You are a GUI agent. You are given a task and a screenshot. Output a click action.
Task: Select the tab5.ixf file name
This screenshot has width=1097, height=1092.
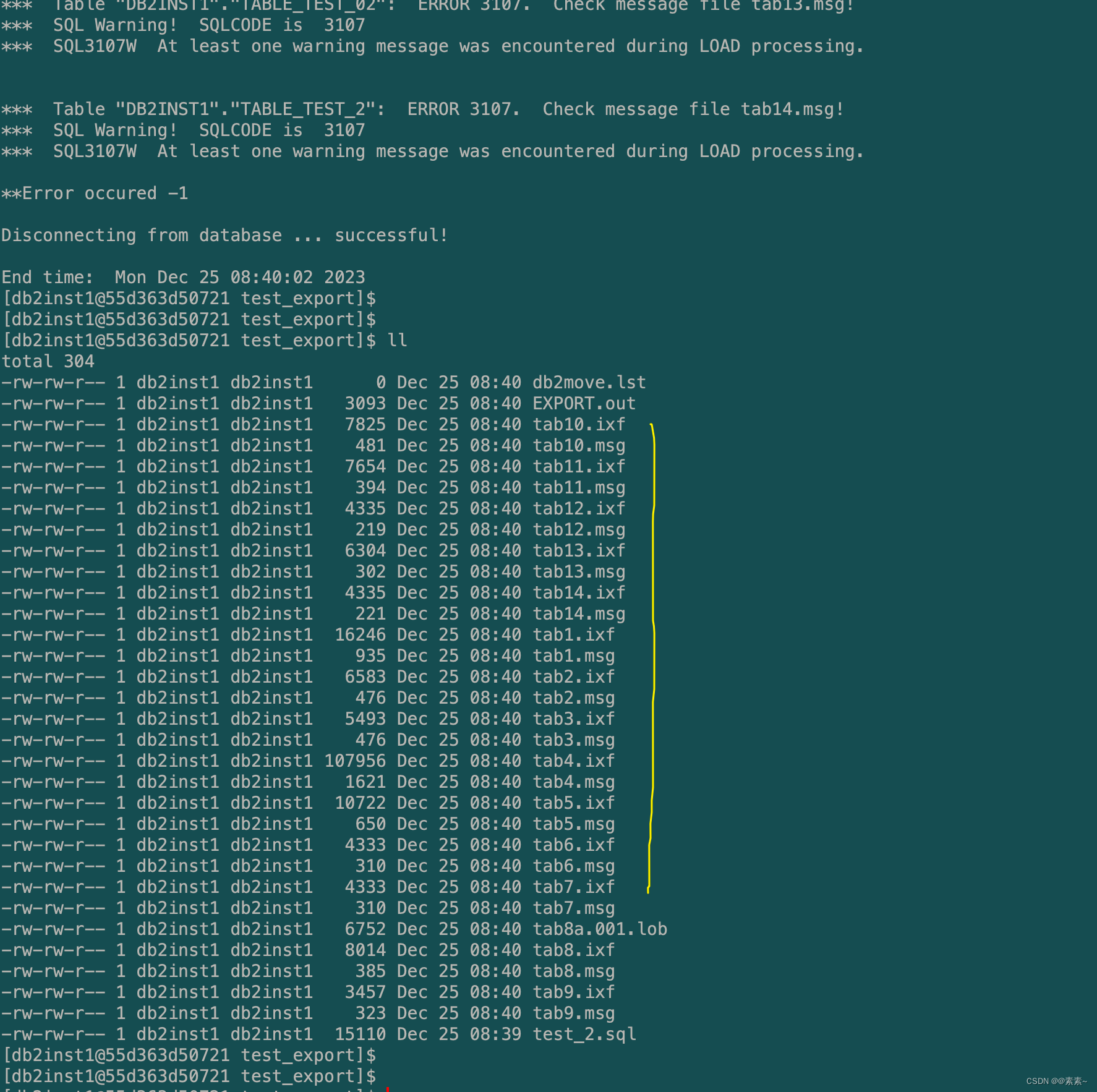pyautogui.click(x=574, y=803)
